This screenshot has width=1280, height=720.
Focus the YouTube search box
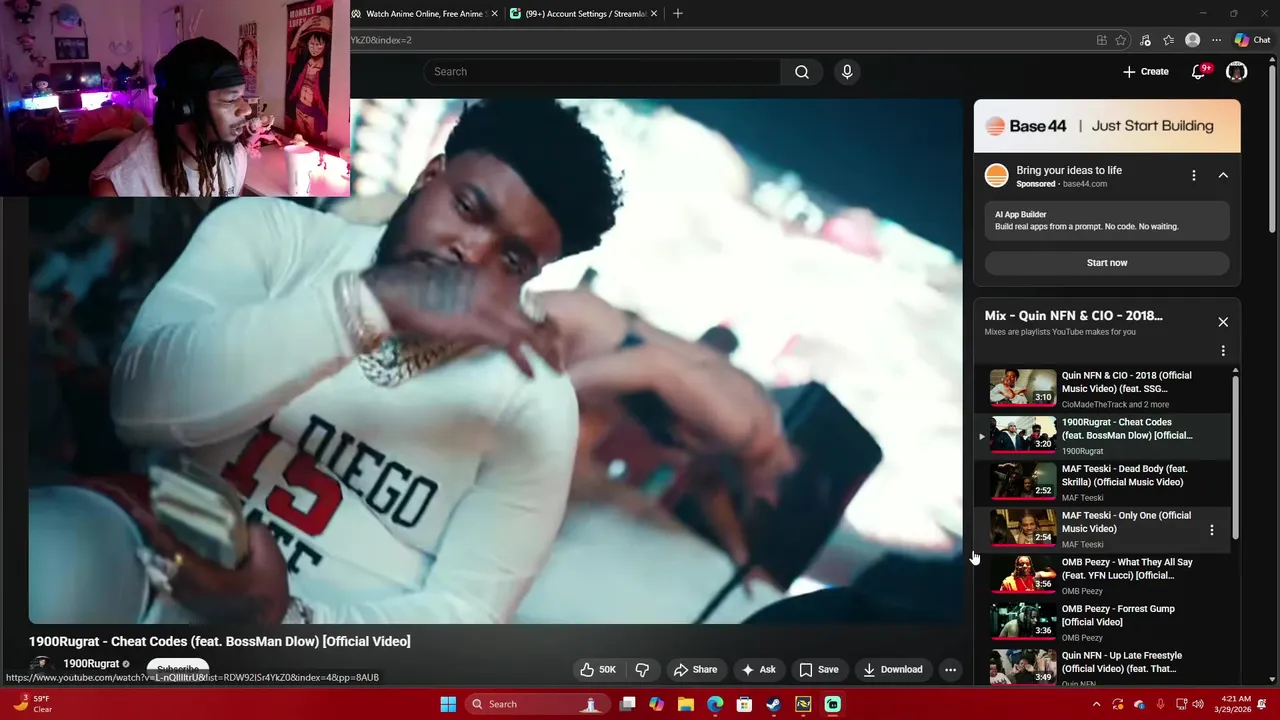tap(603, 72)
